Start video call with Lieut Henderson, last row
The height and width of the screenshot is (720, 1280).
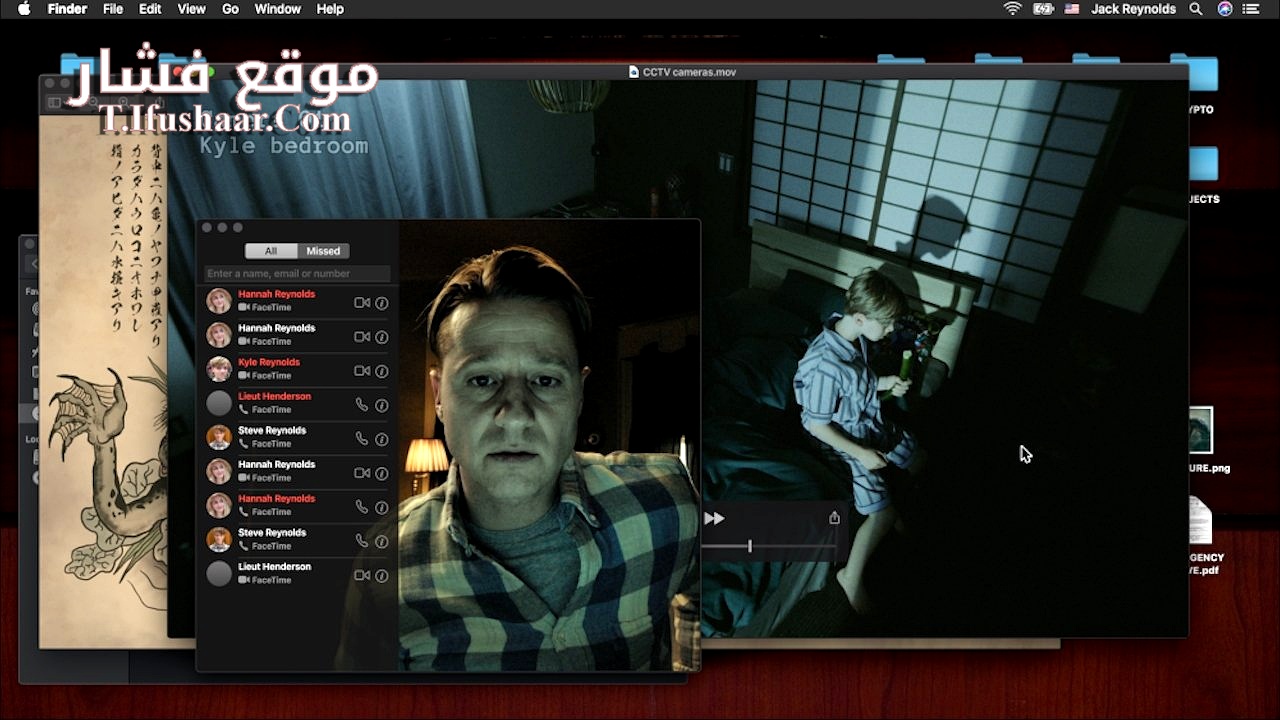362,575
